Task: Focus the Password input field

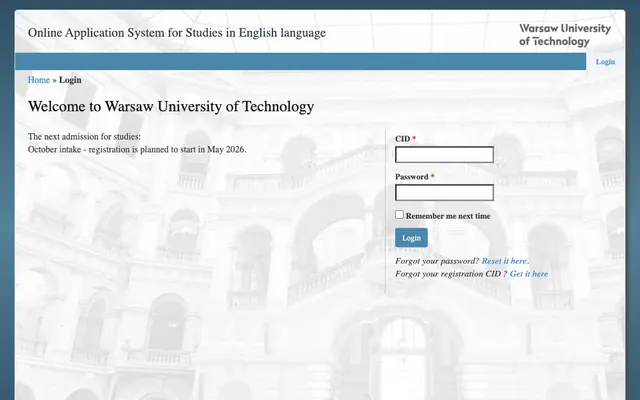Action: [444, 193]
